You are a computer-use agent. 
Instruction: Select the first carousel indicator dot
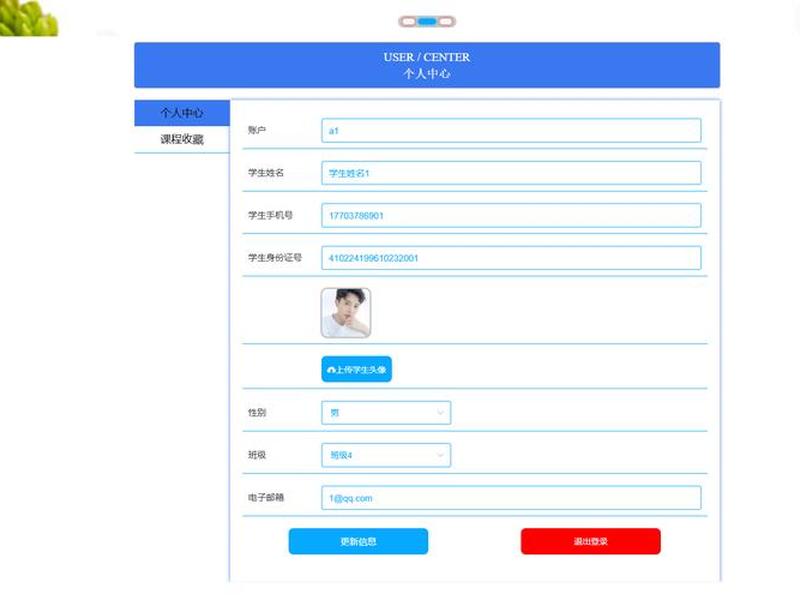click(x=408, y=21)
